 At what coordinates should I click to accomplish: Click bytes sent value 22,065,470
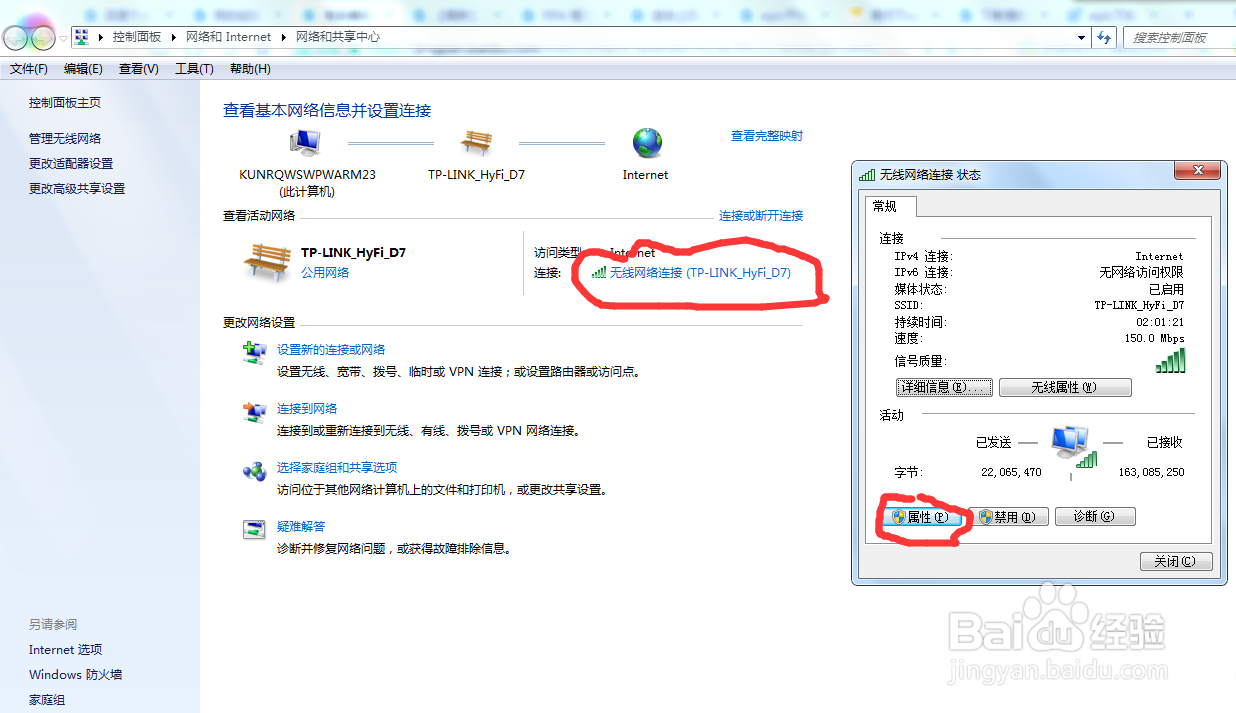coord(1011,472)
